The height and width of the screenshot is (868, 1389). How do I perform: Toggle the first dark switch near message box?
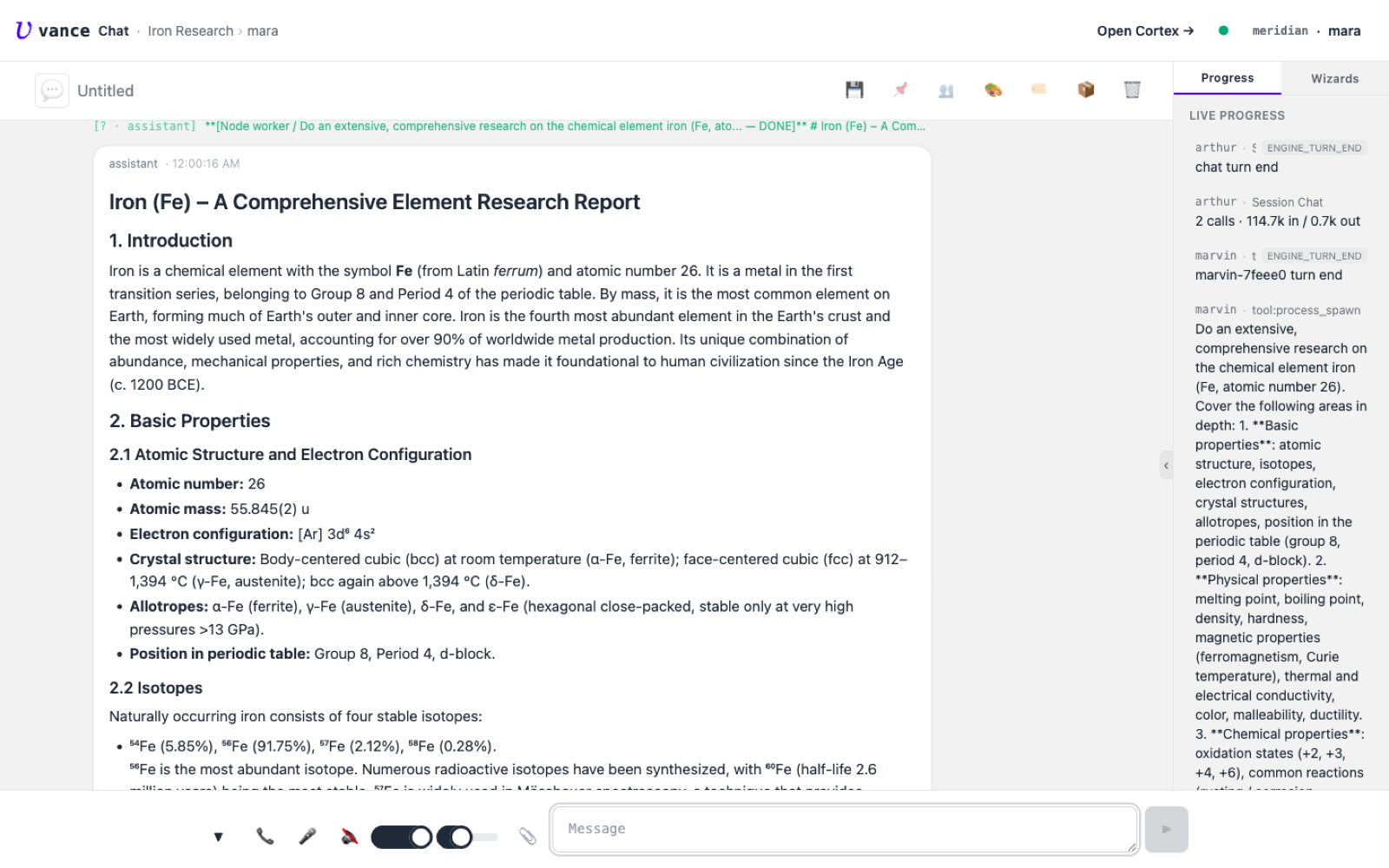click(x=401, y=837)
